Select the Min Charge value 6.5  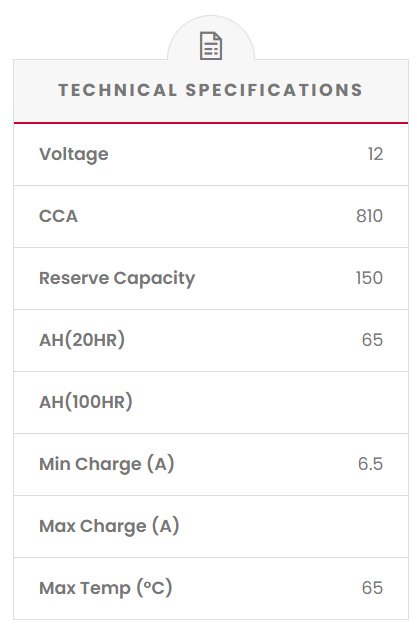370,464
